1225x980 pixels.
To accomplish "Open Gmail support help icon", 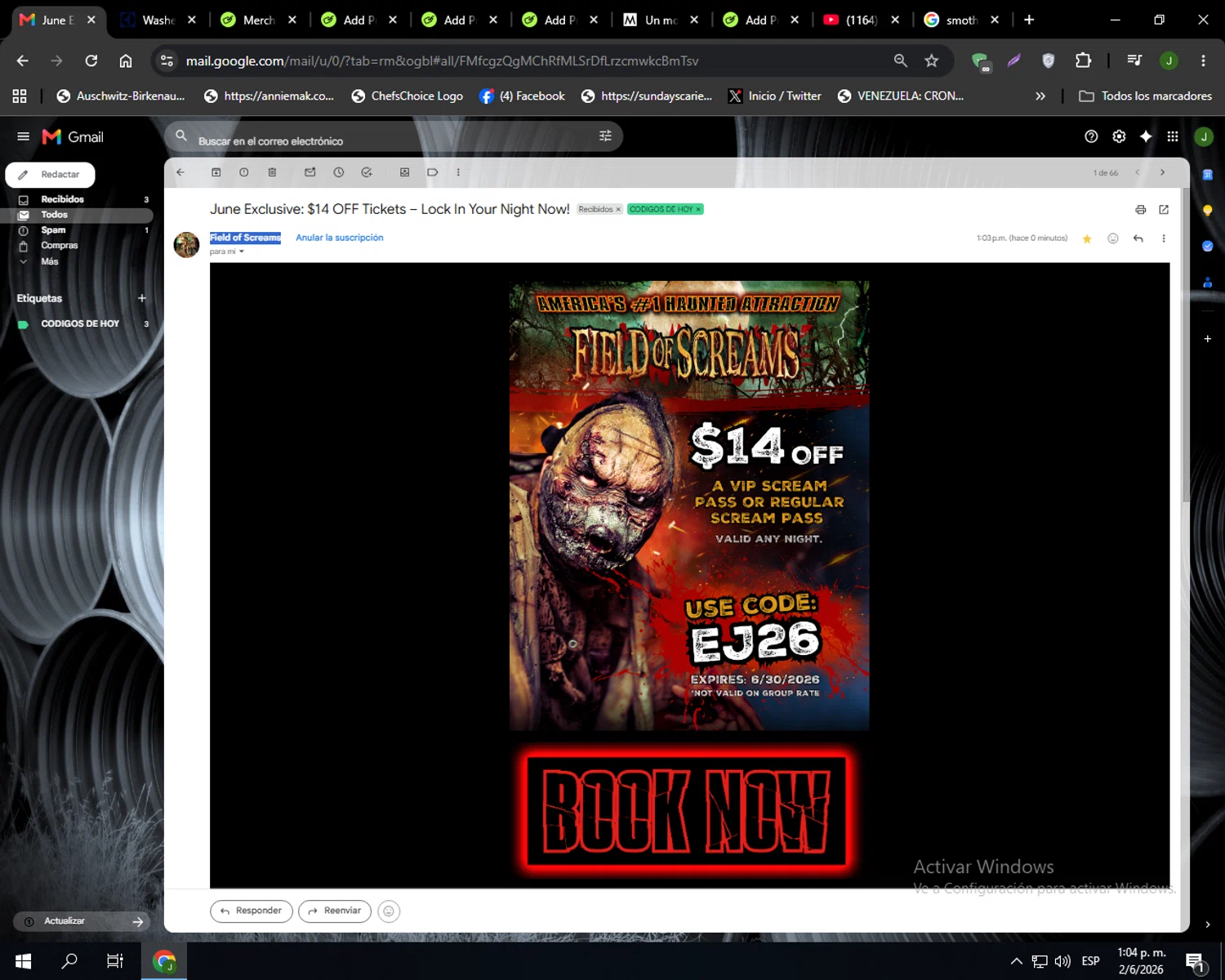I will click(1091, 136).
